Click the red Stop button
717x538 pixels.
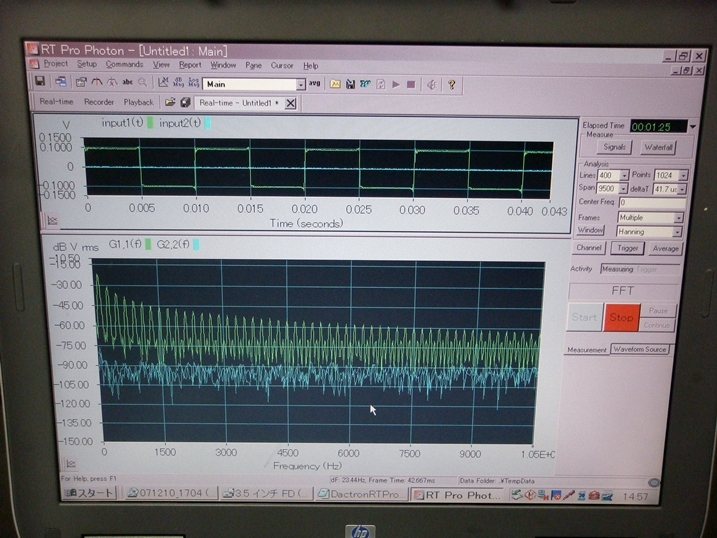coord(621,317)
